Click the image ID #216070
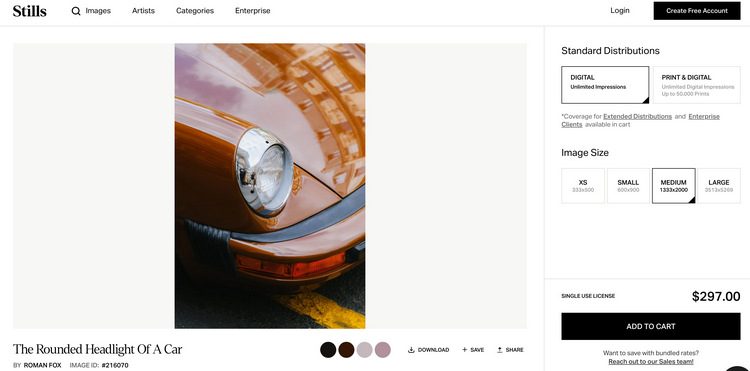Screen dimensions: 750x371 pyautogui.click(x=115, y=365)
